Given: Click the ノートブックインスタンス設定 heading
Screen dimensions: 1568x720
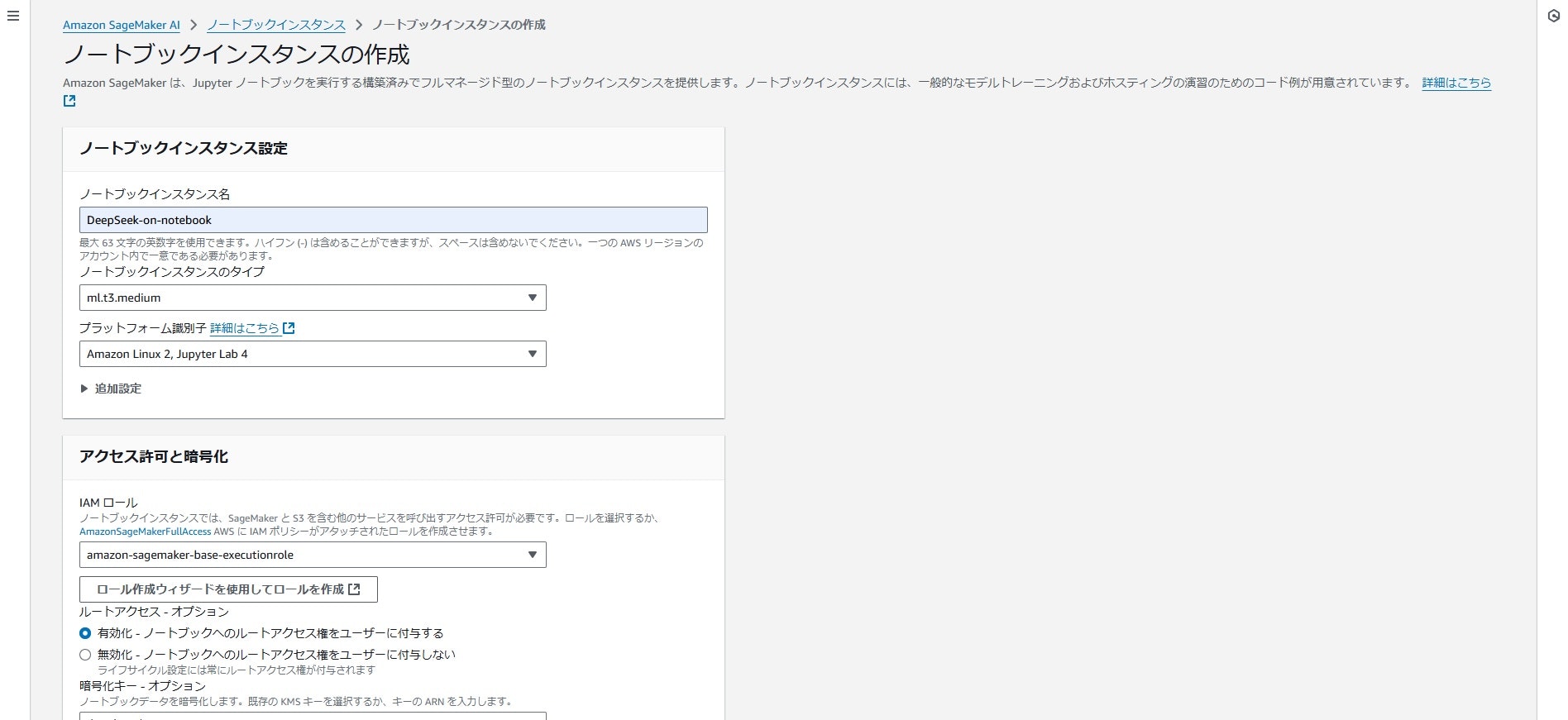Looking at the screenshot, I should click(x=184, y=149).
